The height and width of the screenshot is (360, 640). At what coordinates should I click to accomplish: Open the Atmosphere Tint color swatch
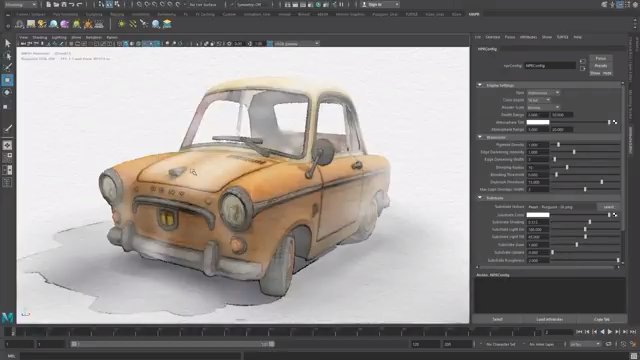click(538, 122)
